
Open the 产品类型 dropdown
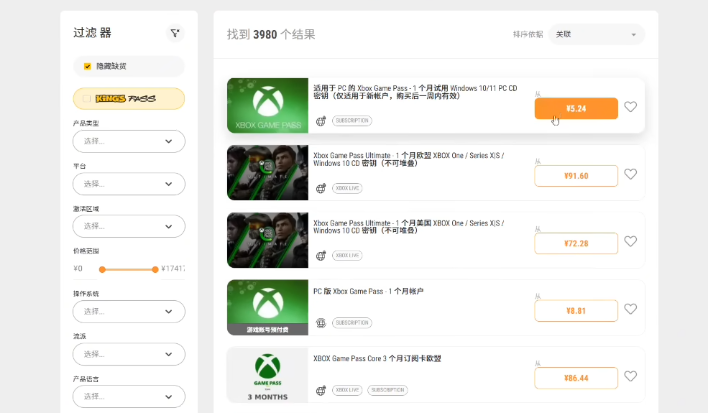pos(129,141)
